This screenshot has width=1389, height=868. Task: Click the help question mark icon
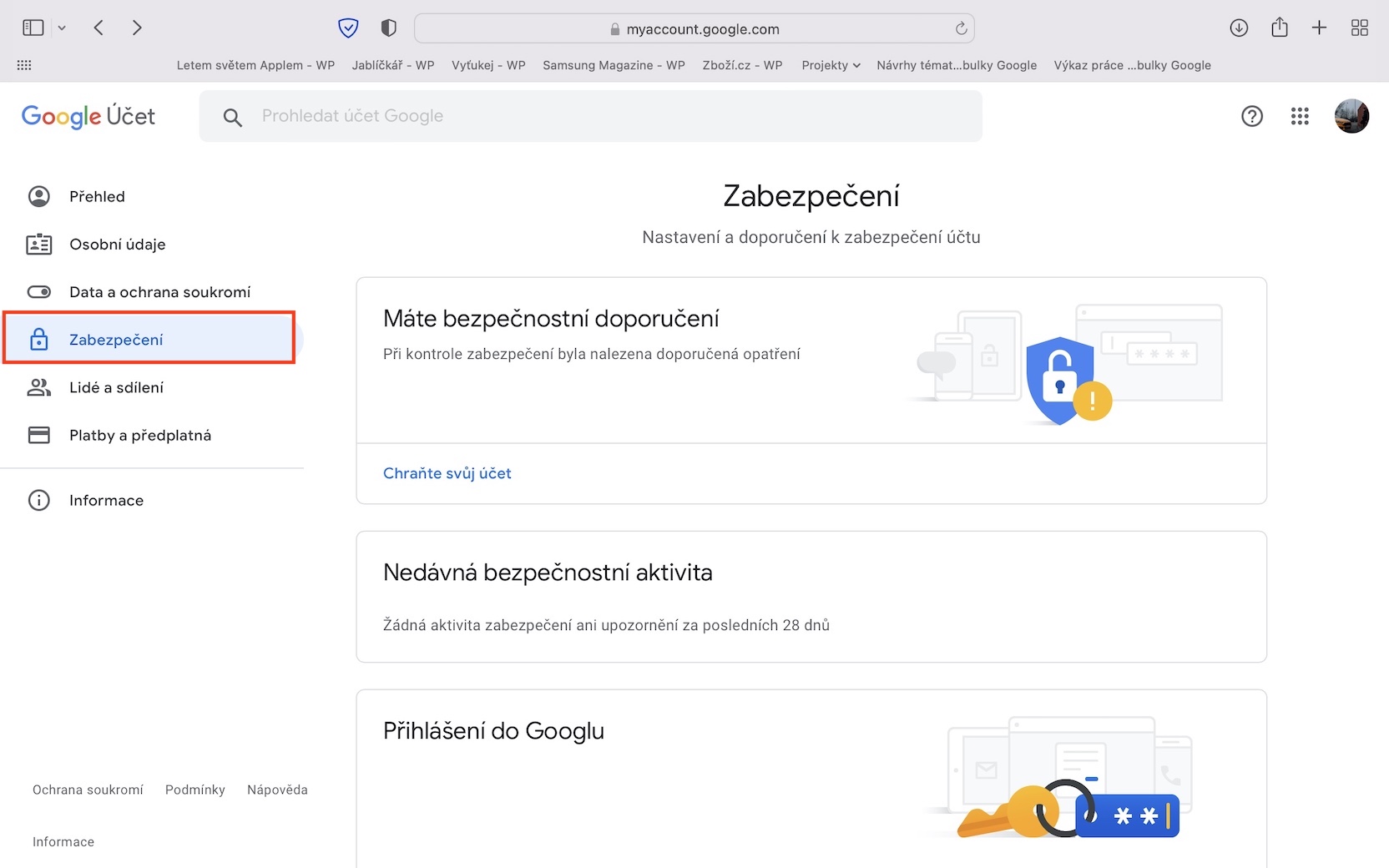pos(1252,116)
